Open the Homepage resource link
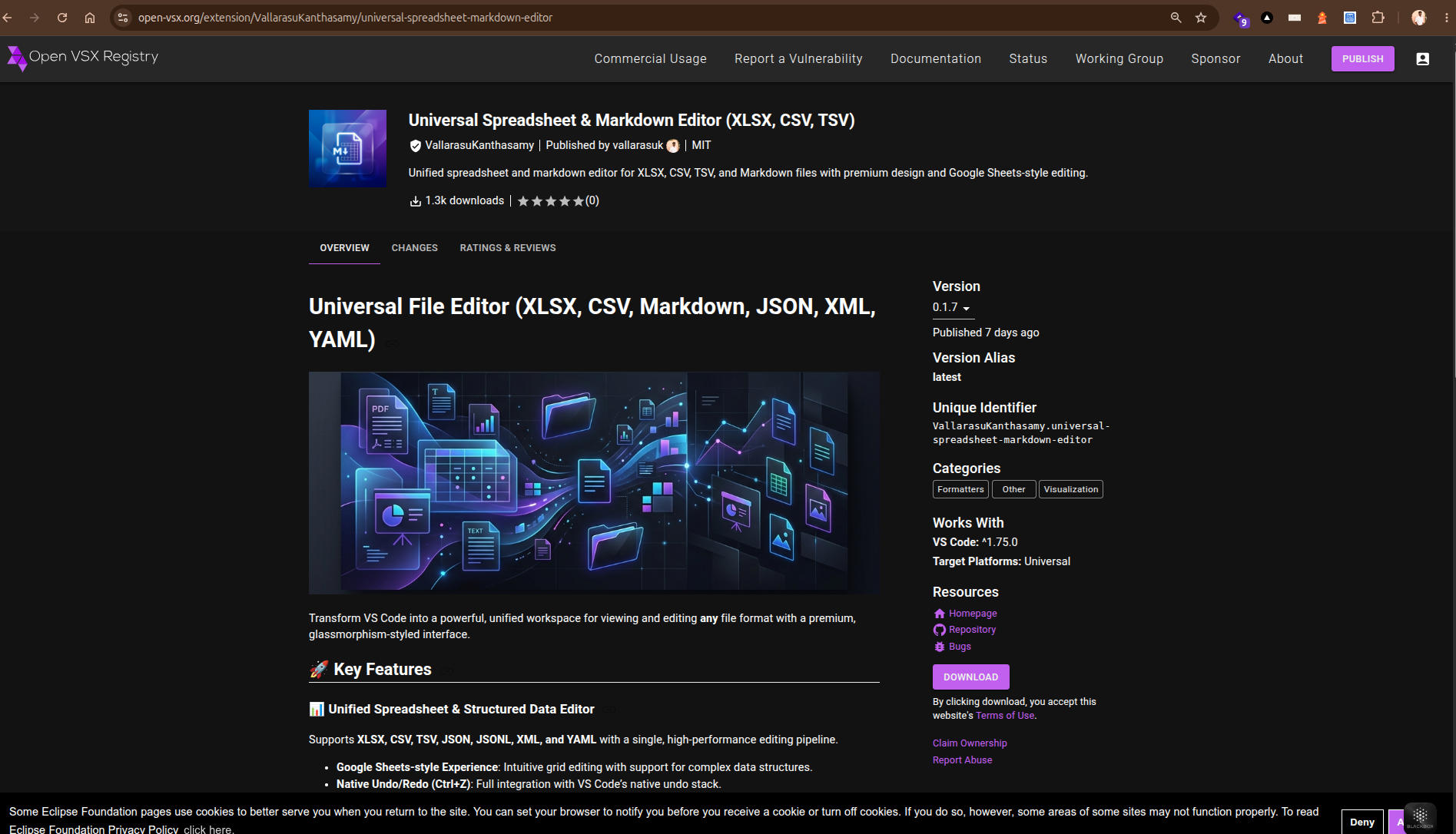This screenshot has height=834, width=1456. tap(973, 614)
